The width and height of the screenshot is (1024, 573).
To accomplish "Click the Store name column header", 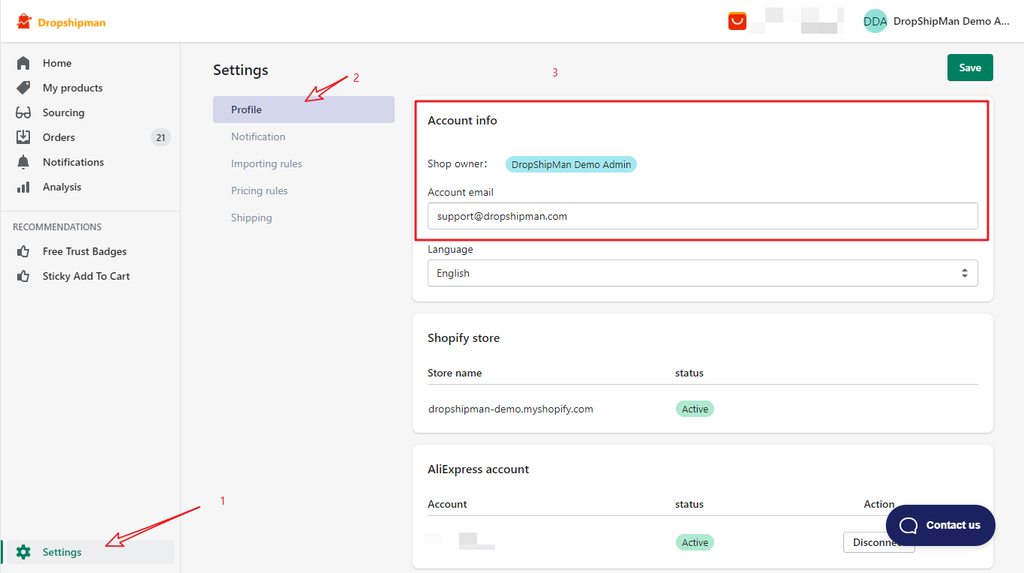I will click(455, 373).
